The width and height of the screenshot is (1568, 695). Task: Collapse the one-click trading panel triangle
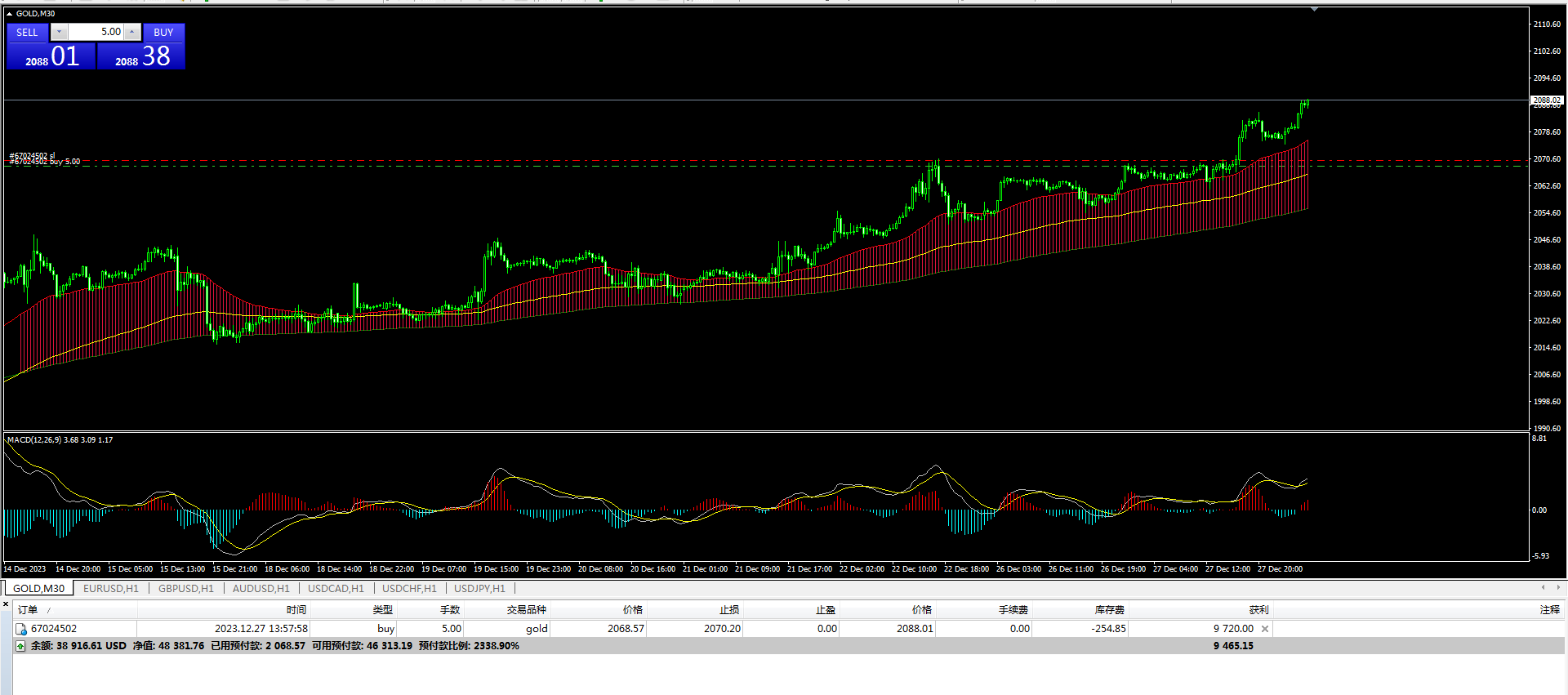click(10, 14)
